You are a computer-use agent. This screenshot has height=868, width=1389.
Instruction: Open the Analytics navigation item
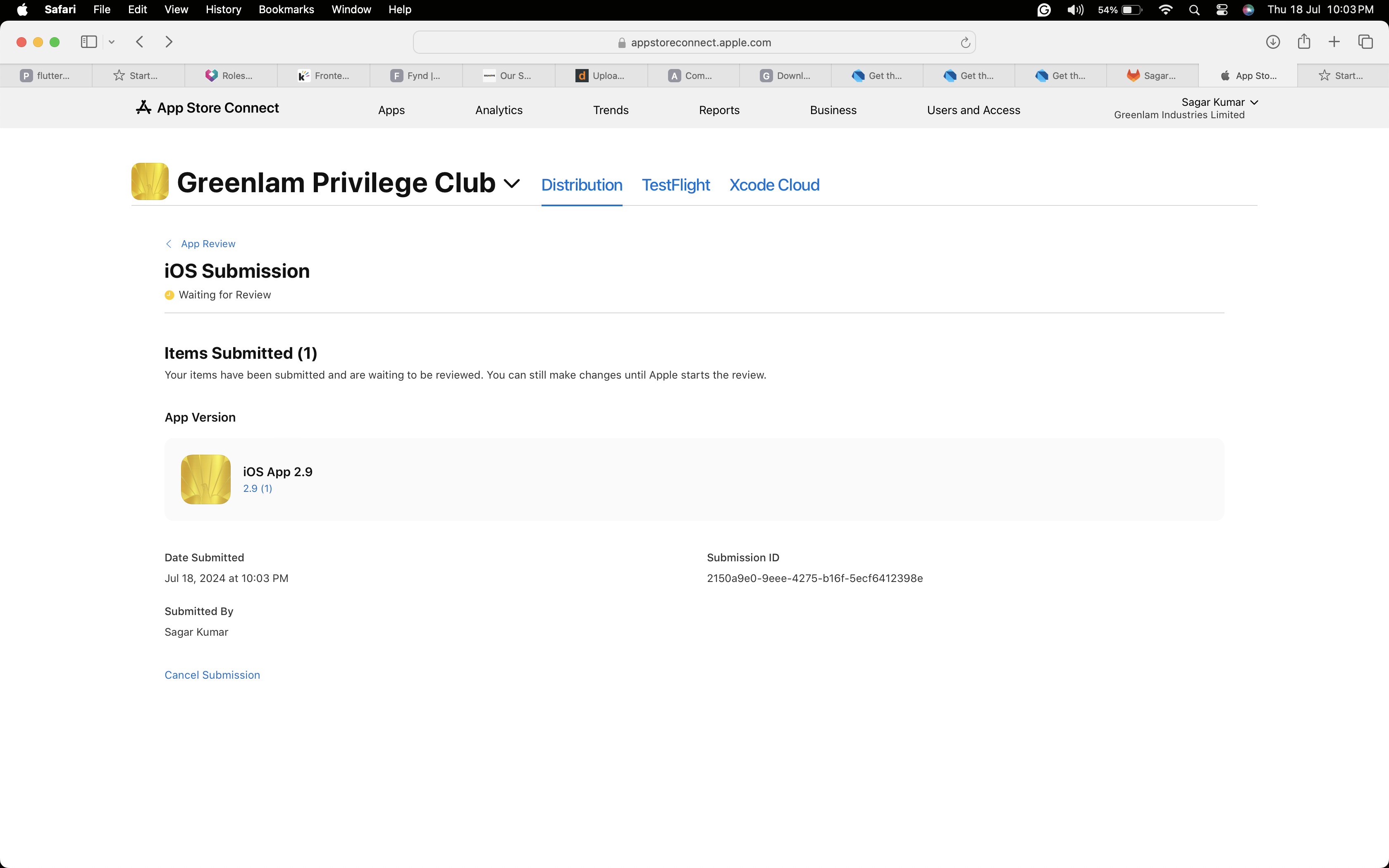point(499,110)
